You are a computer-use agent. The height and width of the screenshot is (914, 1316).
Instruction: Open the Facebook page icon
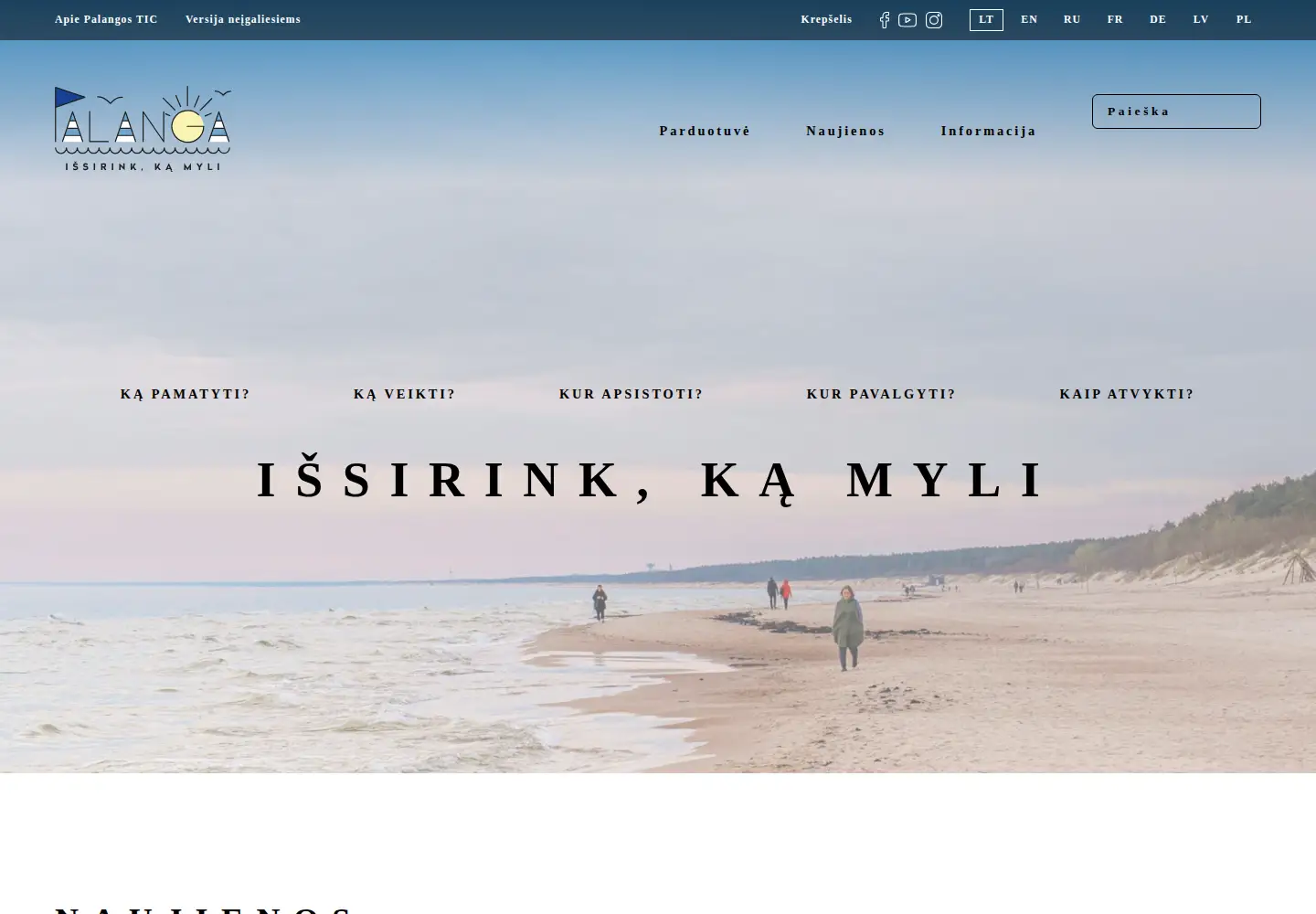click(x=885, y=20)
